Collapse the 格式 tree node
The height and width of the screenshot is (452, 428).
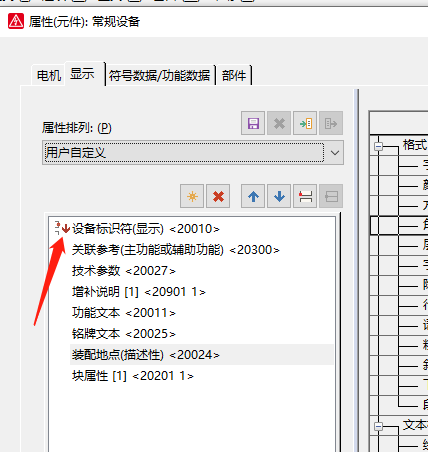(x=378, y=146)
